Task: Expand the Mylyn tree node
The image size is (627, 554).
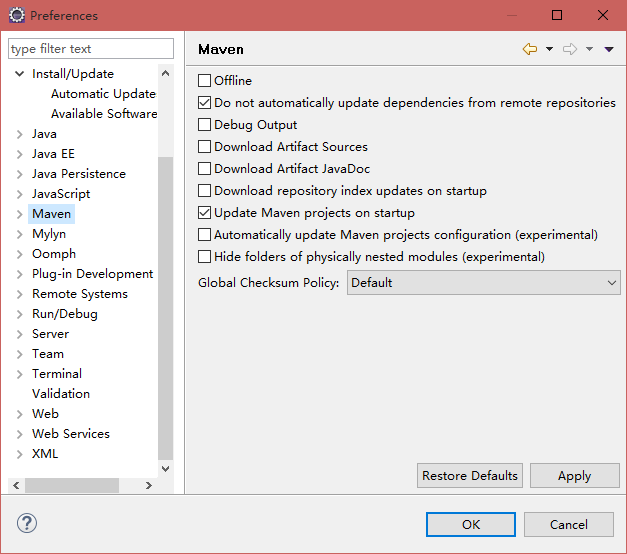Action: [19, 234]
